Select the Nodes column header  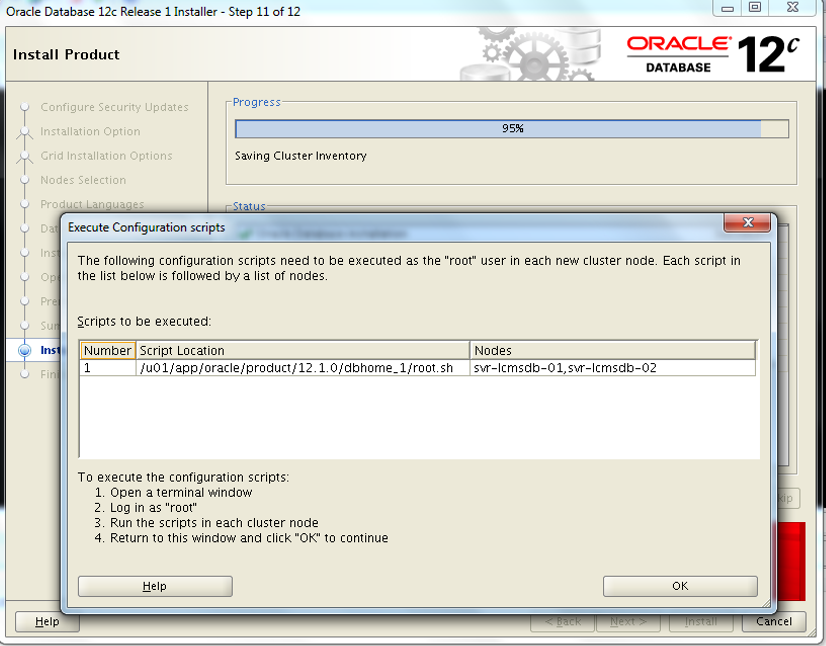pyautogui.click(x=613, y=350)
